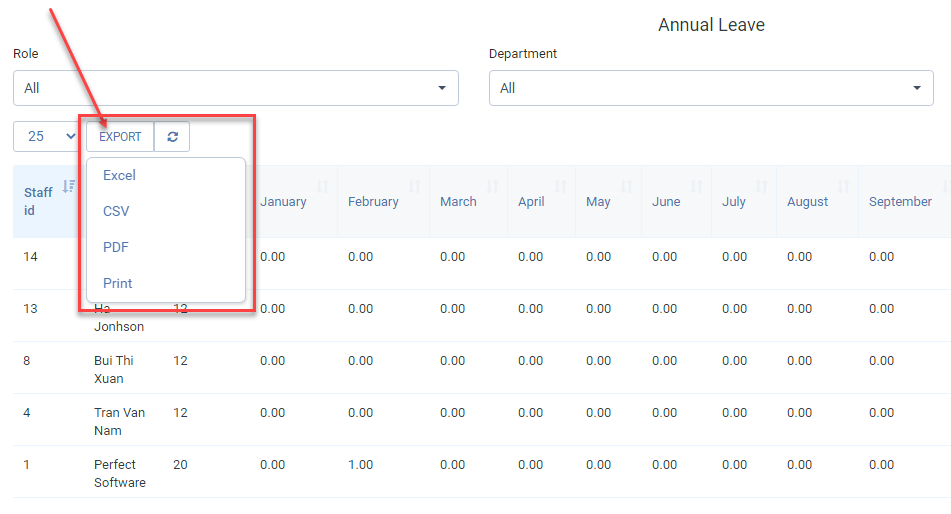Click Bui Thi Xuan's total of 12
The height and width of the screenshot is (514, 951).
pos(180,360)
